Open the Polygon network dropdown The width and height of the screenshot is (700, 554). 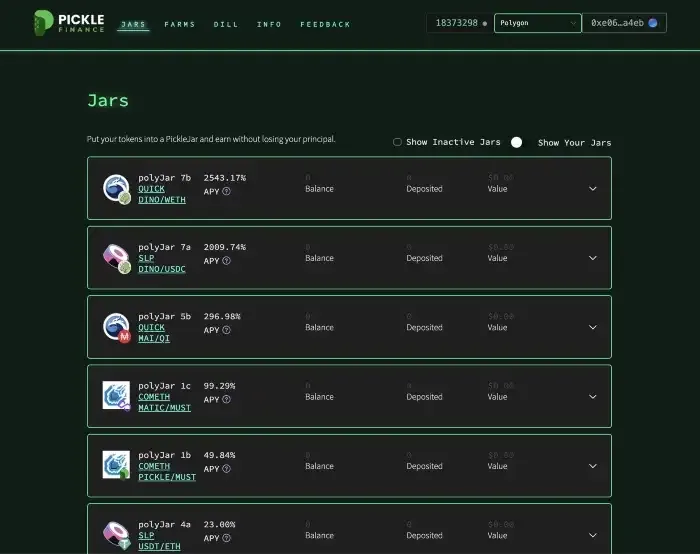[538, 23]
